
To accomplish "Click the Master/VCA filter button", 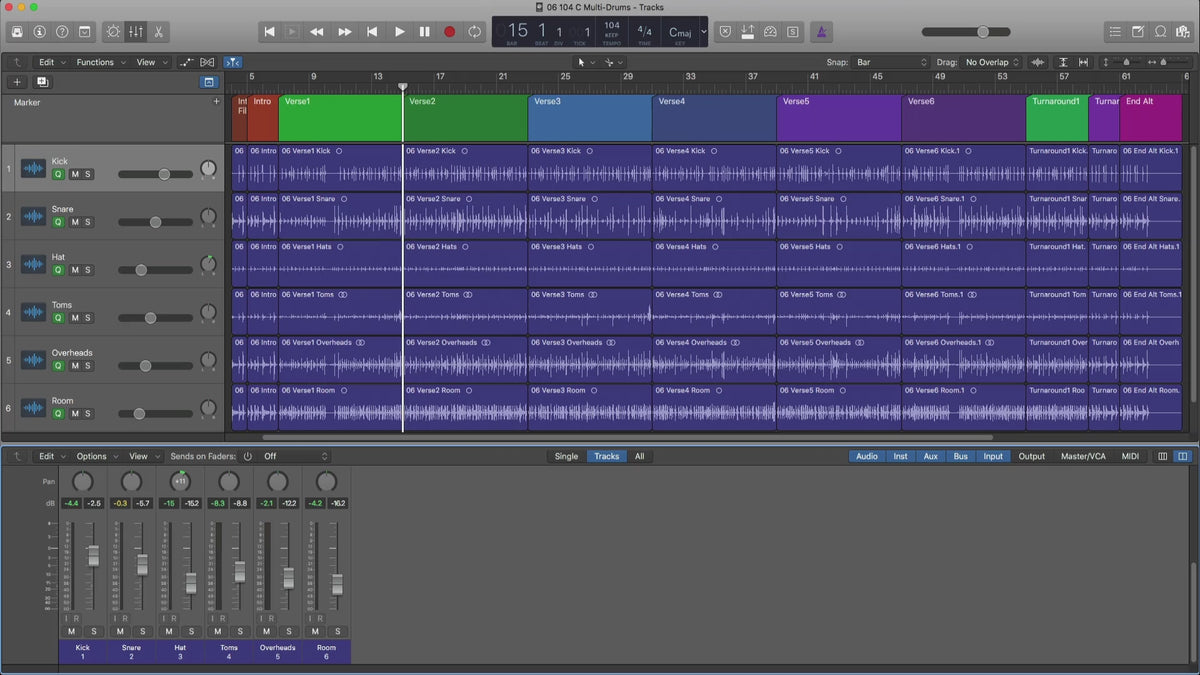I will (1083, 456).
